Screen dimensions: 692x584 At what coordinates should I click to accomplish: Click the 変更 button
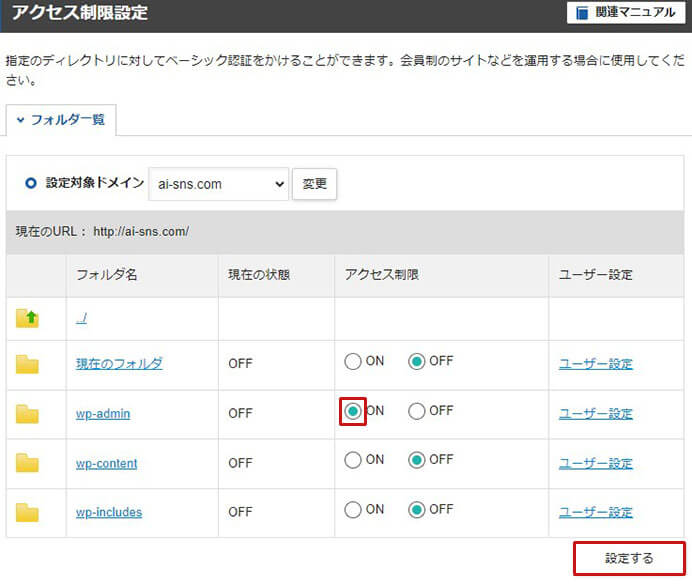[x=314, y=184]
